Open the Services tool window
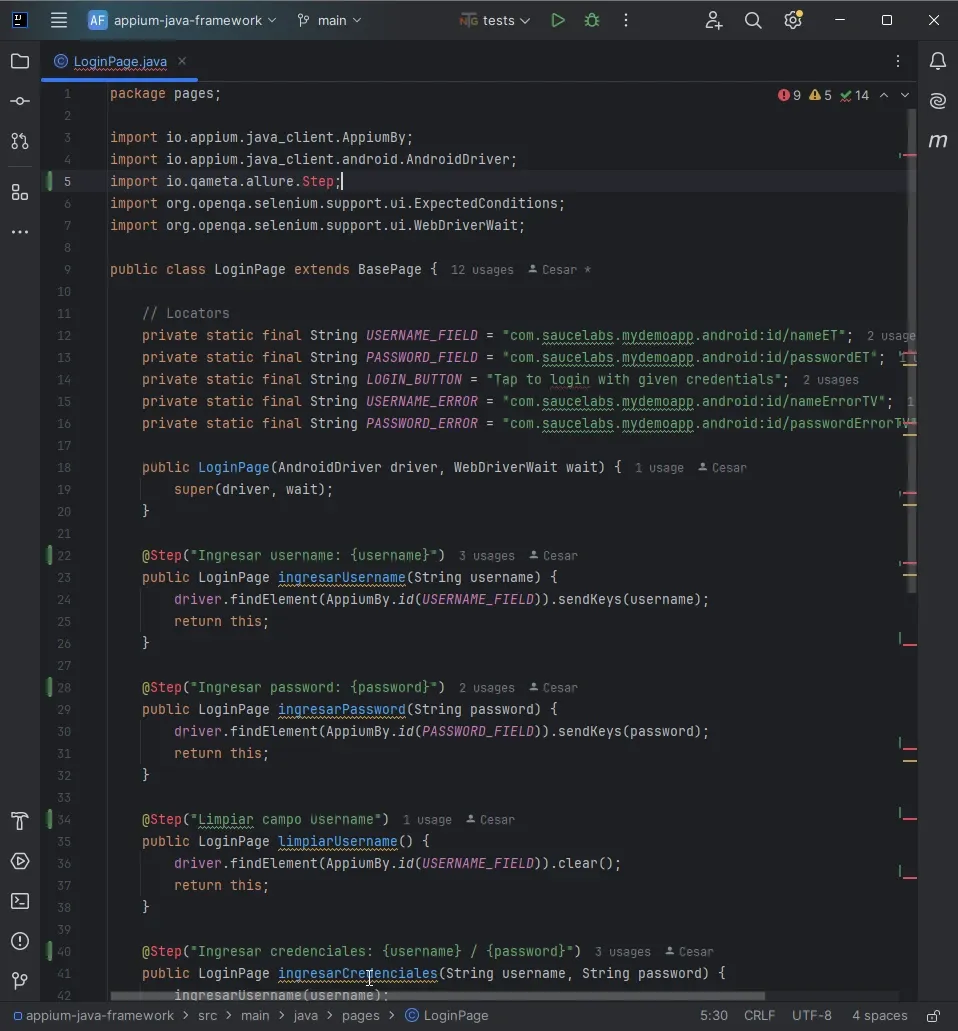The width and height of the screenshot is (958, 1031). coord(20,861)
